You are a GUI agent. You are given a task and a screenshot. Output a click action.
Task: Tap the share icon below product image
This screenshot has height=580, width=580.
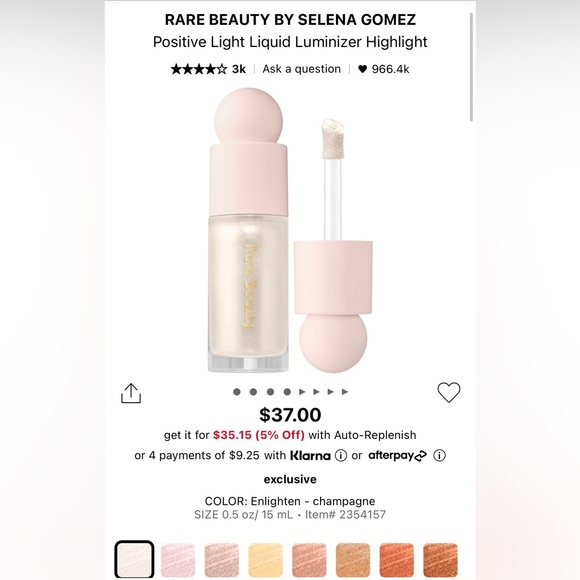(x=131, y=393)
